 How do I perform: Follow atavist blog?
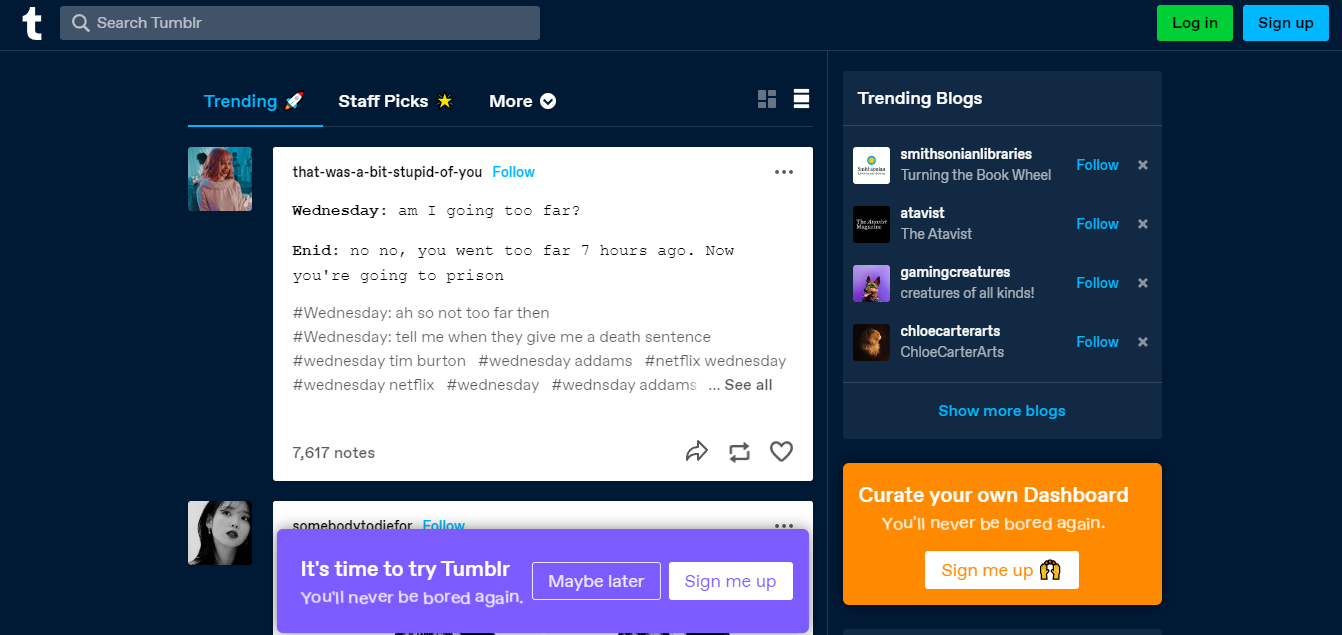(x=1097, y=224)
